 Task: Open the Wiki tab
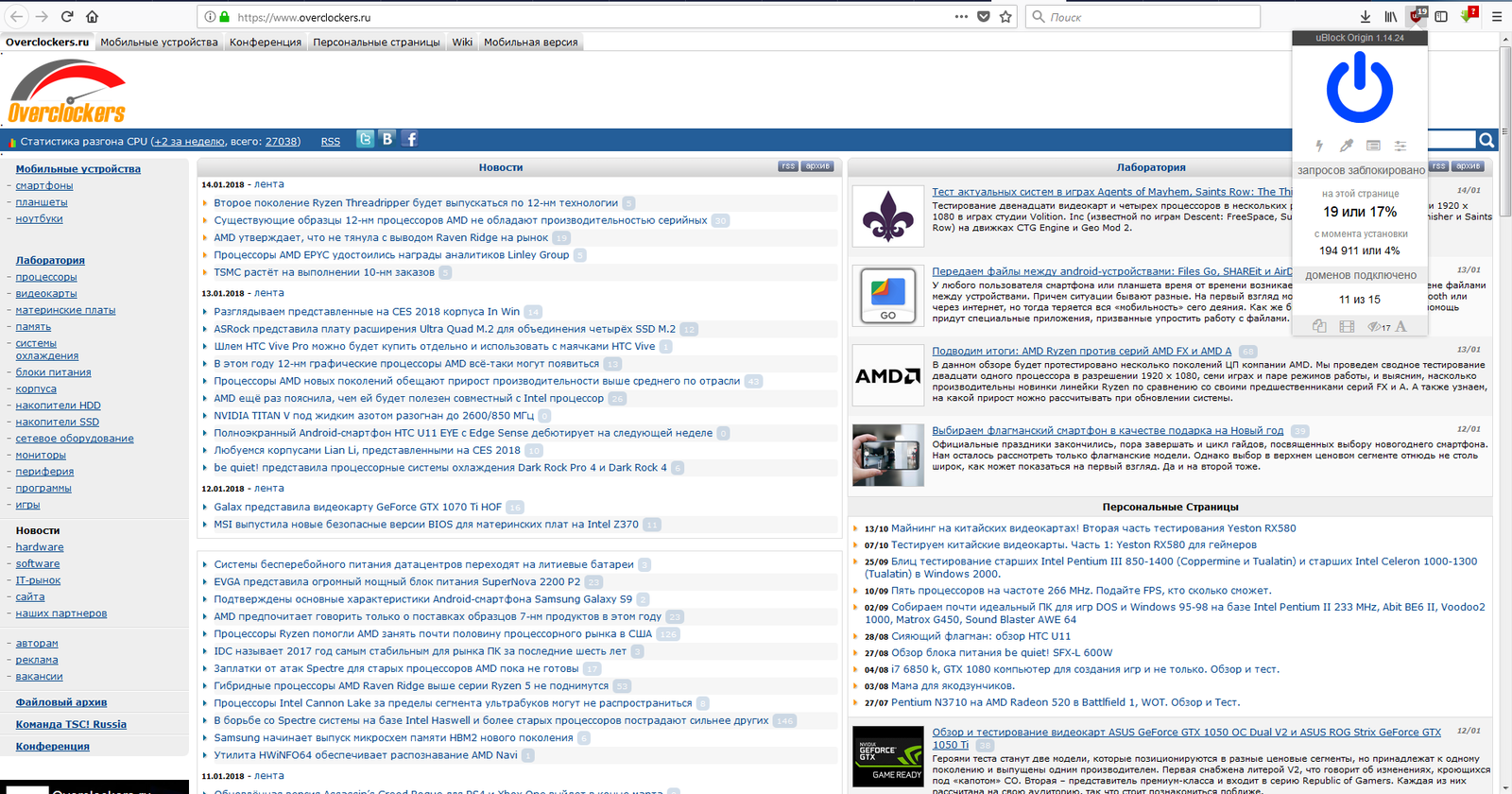pyautogui.click(x=462, y=42)
